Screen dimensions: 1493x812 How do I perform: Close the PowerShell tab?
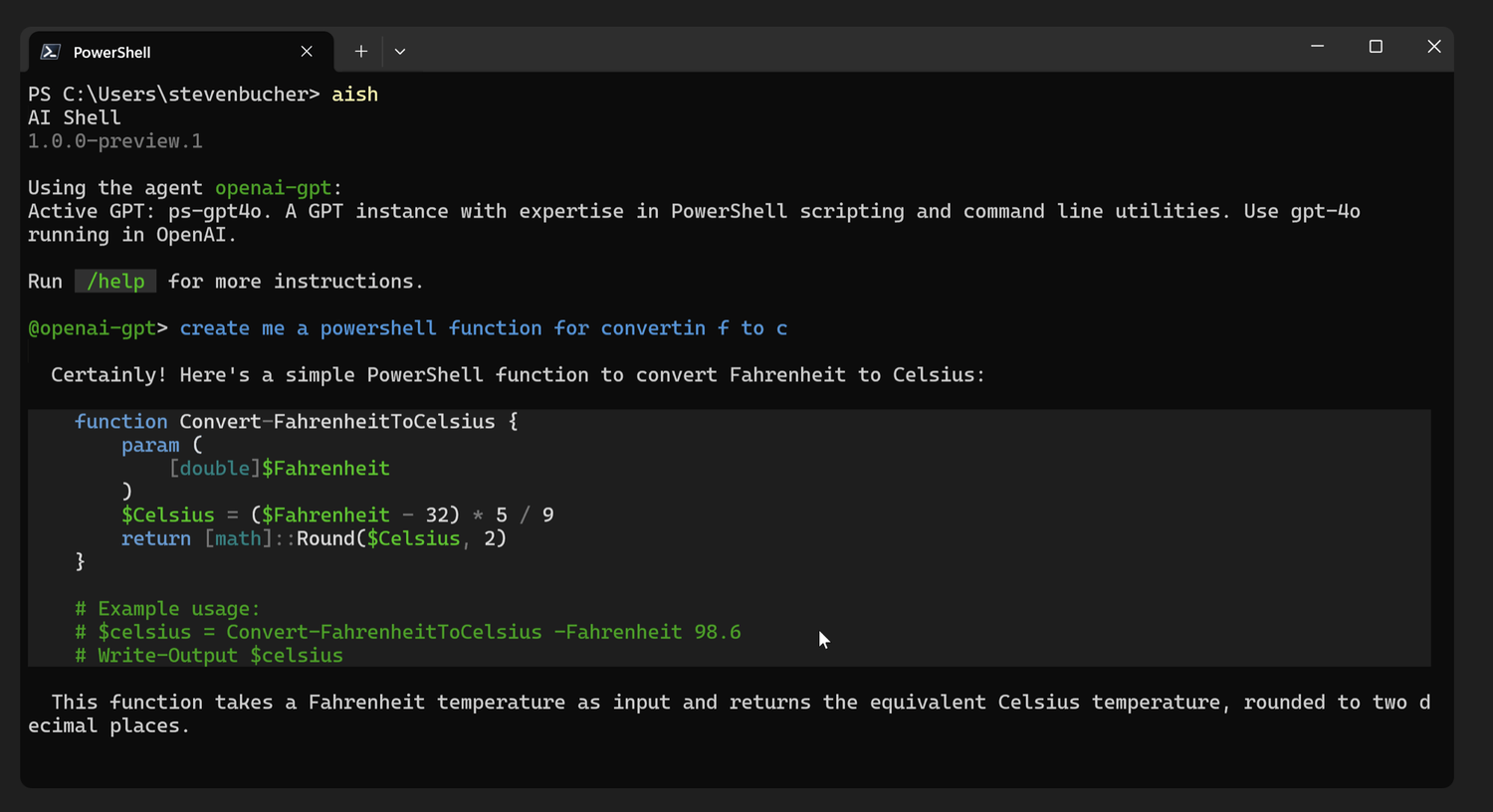(x=307, y=52)
